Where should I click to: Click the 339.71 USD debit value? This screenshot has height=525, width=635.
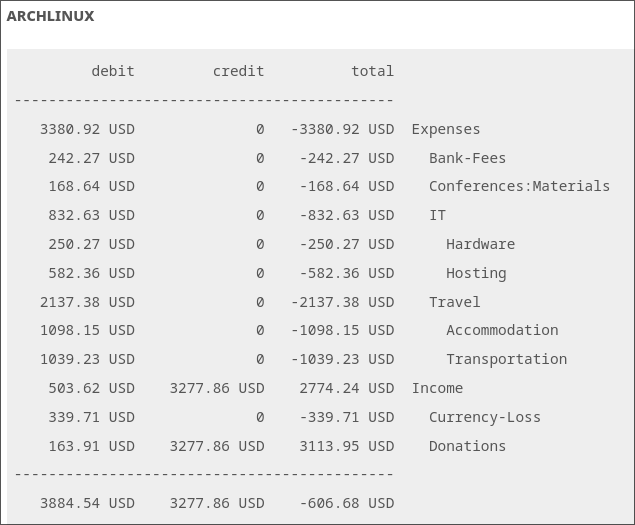coord(92,417)
